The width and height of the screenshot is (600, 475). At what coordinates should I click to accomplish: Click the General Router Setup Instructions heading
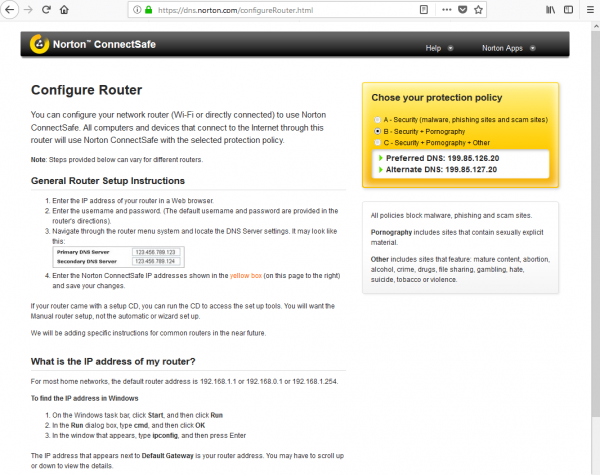(108, 181)
